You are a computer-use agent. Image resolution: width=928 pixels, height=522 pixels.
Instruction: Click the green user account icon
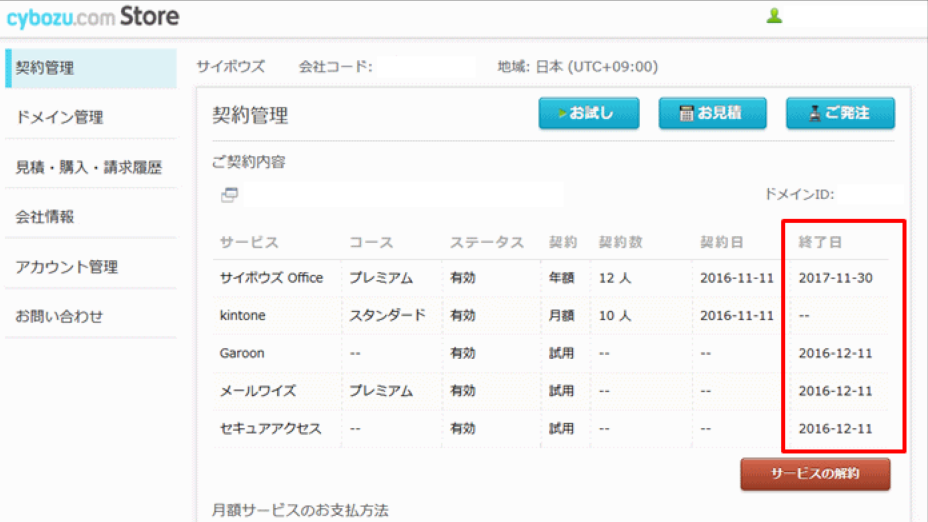click(774, 16)
